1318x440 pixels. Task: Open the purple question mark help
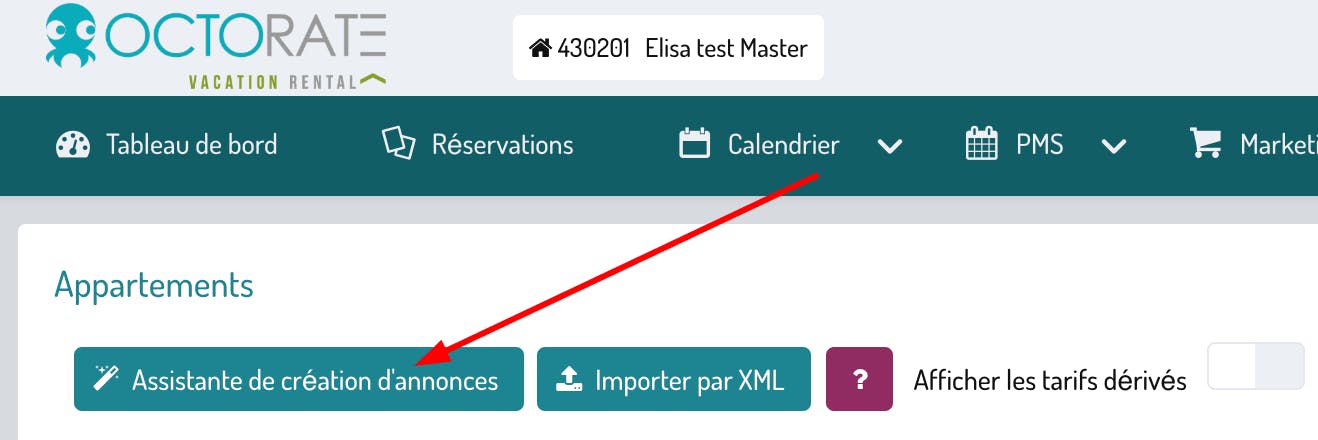859,379
